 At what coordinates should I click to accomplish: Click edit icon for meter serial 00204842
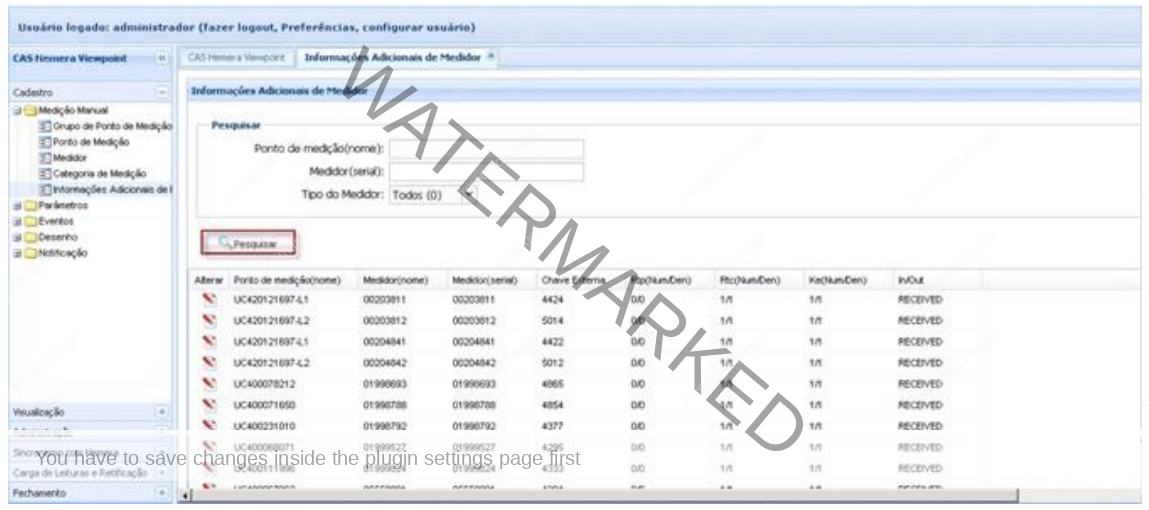pyautogui.click(x=211, y=360)
